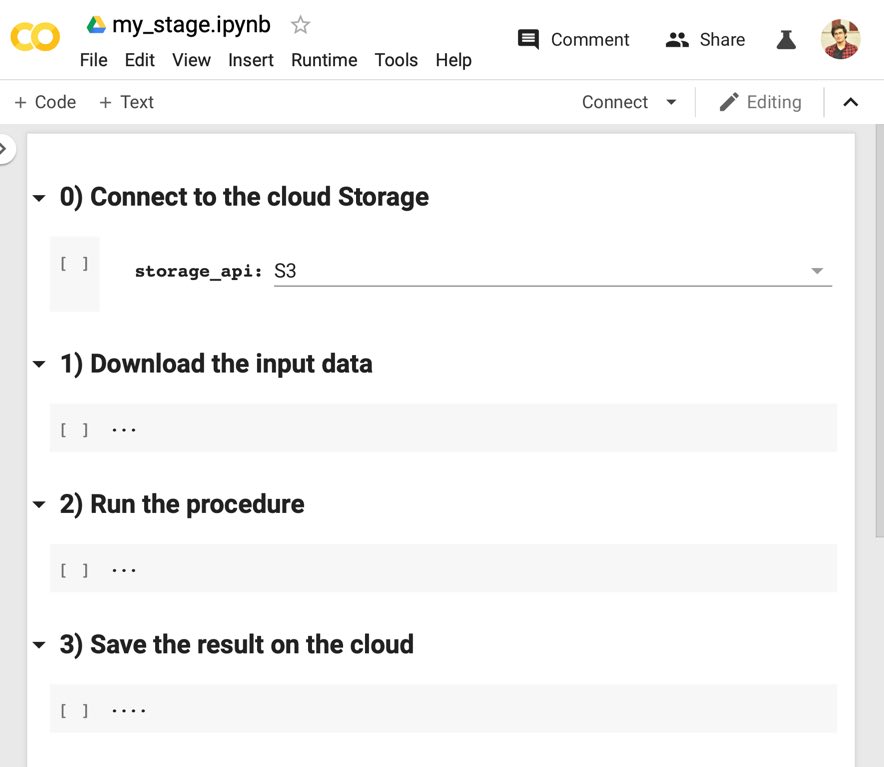Open the Comment panel
The height and width of the screenshot is (767, 884).
[573, 40]
